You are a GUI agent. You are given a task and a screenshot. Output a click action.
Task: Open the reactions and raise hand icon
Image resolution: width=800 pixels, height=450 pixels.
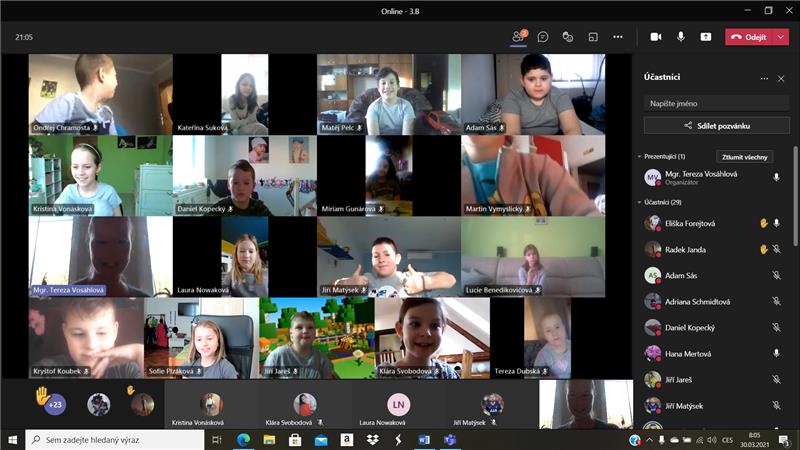pyautogui.click(x=567, y=37)
